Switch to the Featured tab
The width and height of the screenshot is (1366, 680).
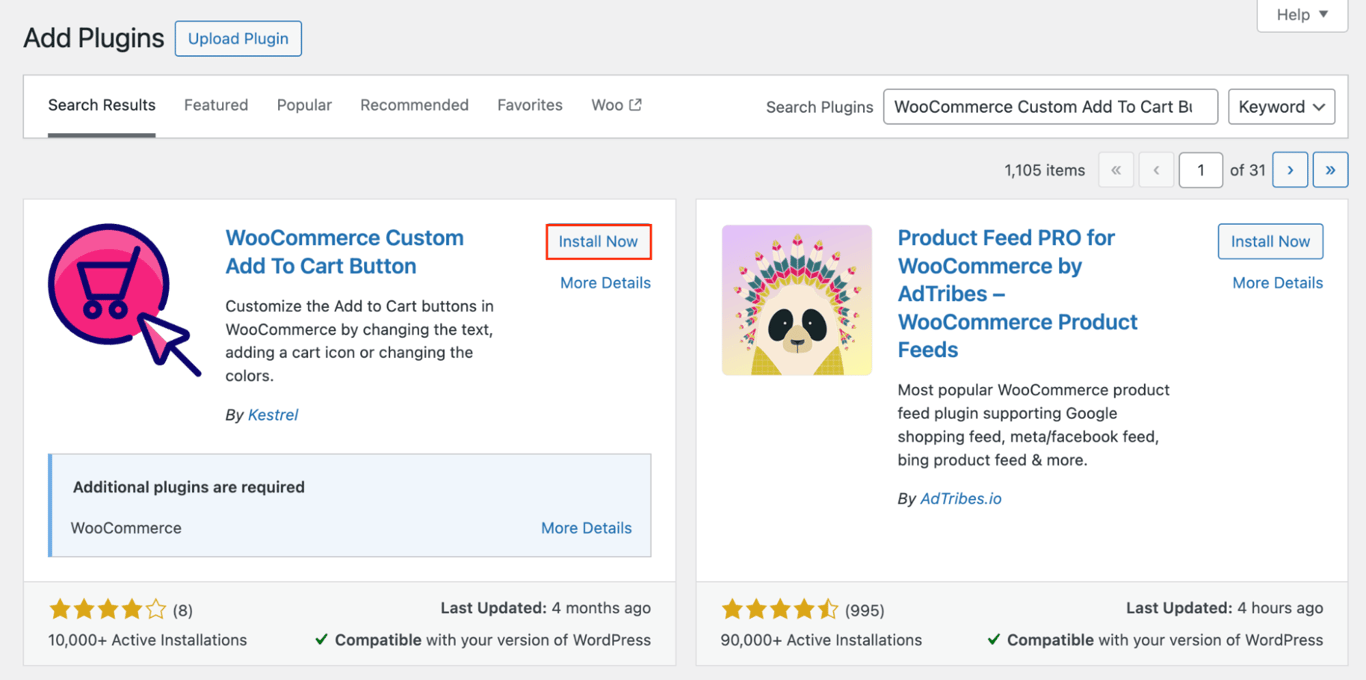pyautogui.click(x=215, y=104)
